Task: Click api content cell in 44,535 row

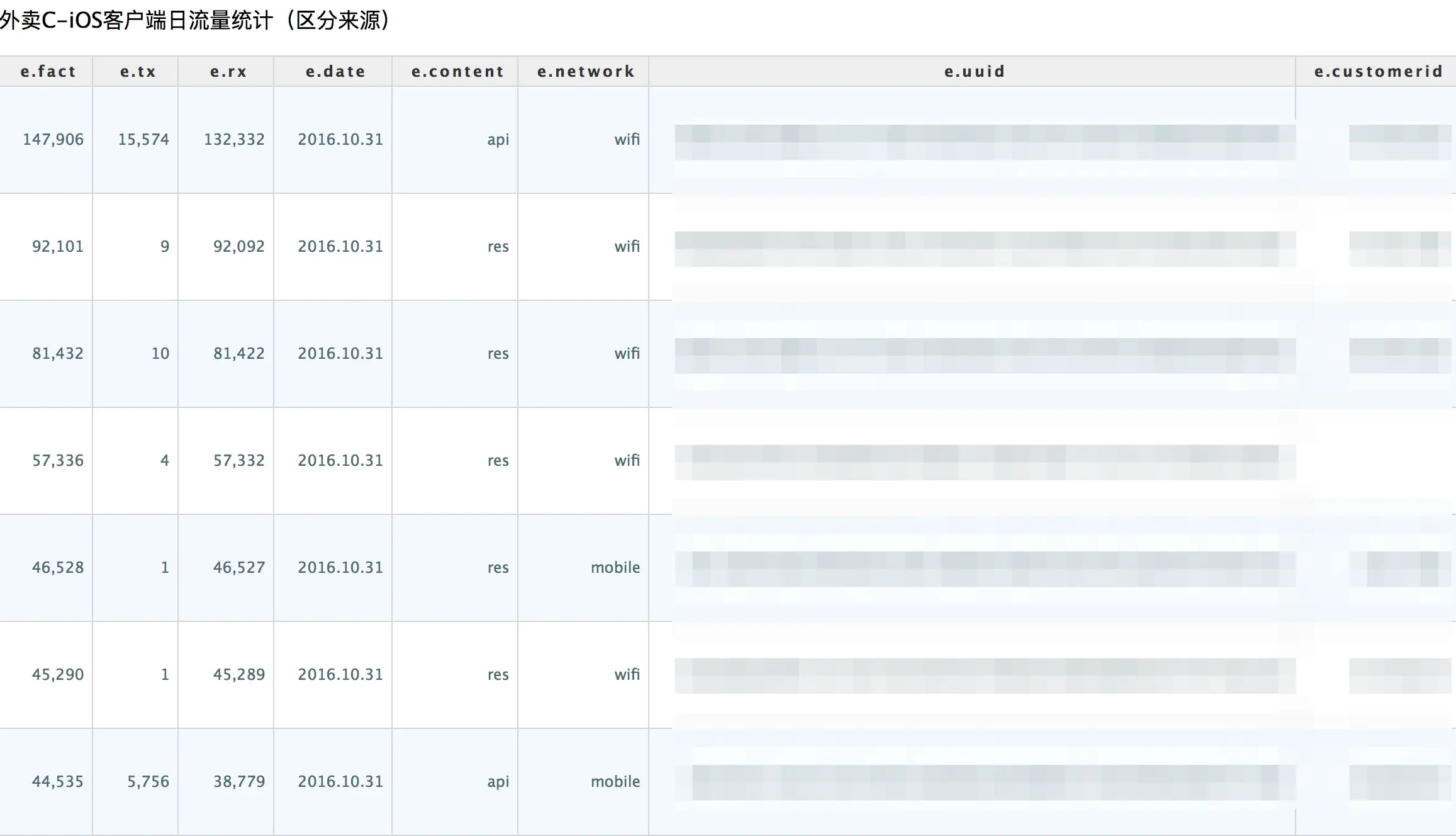Action: (x=498, y=781)
